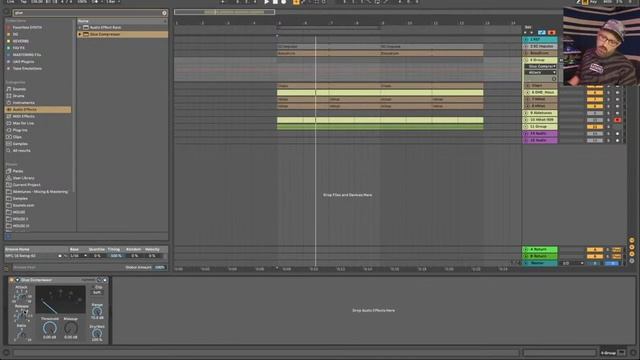Open the Current Project folder
This screenshot has width=640, height=360.
tap(27, 185)
